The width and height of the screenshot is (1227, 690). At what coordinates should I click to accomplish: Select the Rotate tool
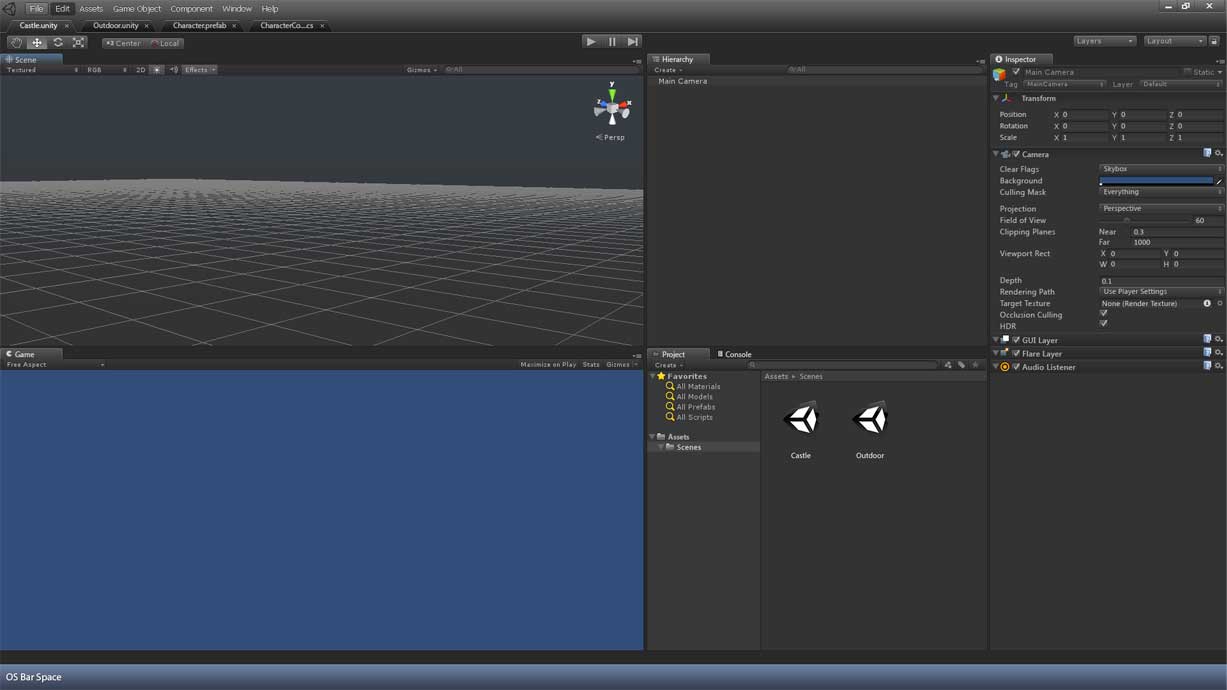(58, 42)
